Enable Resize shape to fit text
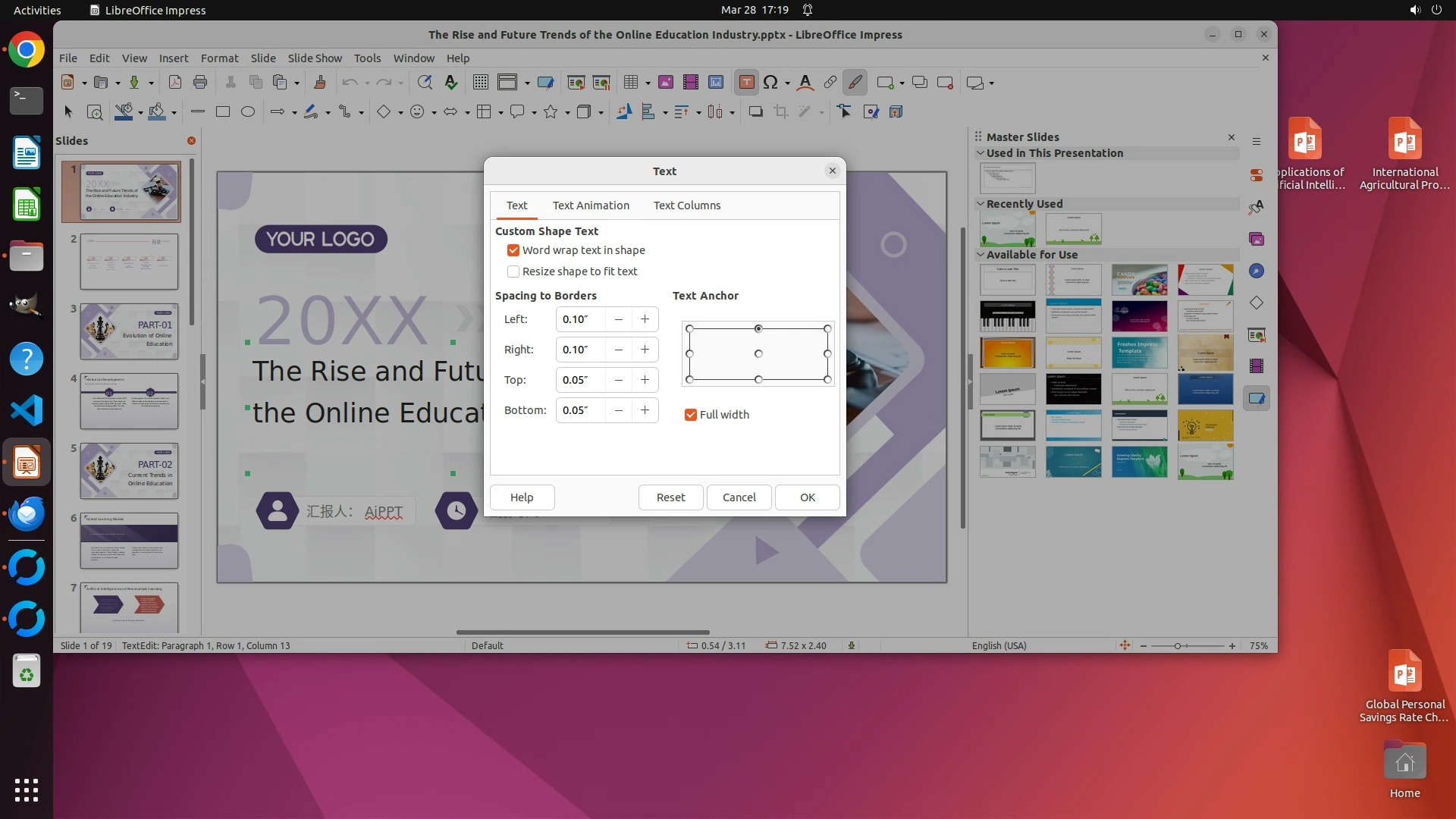The width and height of the screenshot is (1456, 819). [x=513, y=271]
